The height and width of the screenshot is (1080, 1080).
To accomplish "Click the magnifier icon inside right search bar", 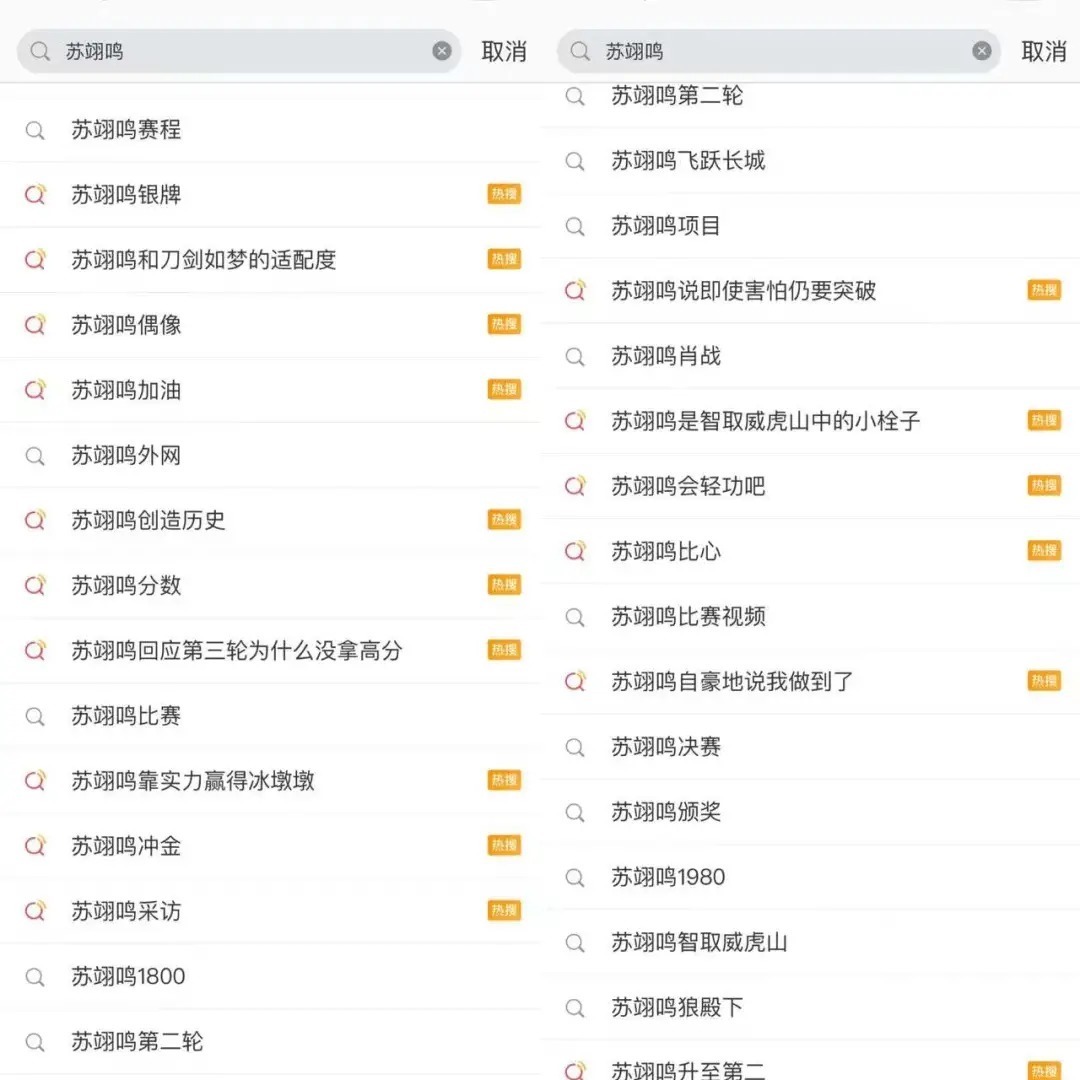I will [581, 51].
